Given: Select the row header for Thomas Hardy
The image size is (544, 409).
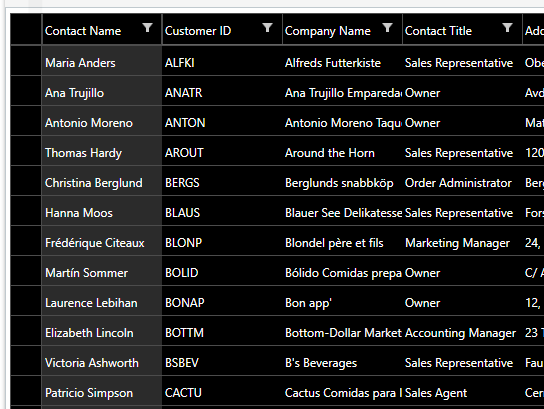Looking at the screenshot, I should coord(26,151).
